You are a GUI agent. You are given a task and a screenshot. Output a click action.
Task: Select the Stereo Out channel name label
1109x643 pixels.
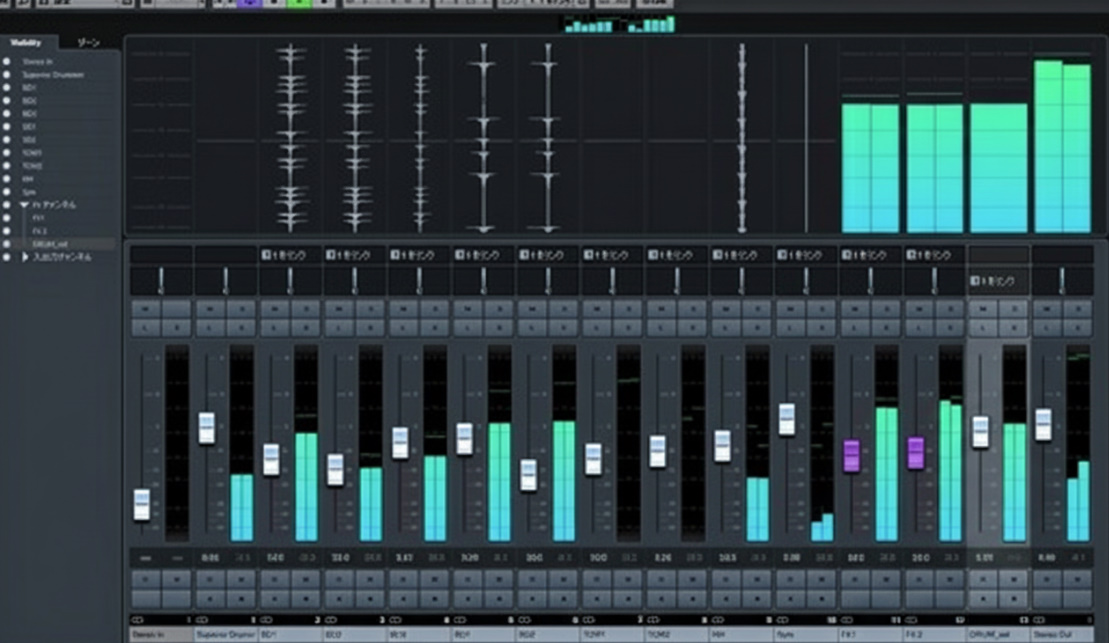[x=1062, y=634]
